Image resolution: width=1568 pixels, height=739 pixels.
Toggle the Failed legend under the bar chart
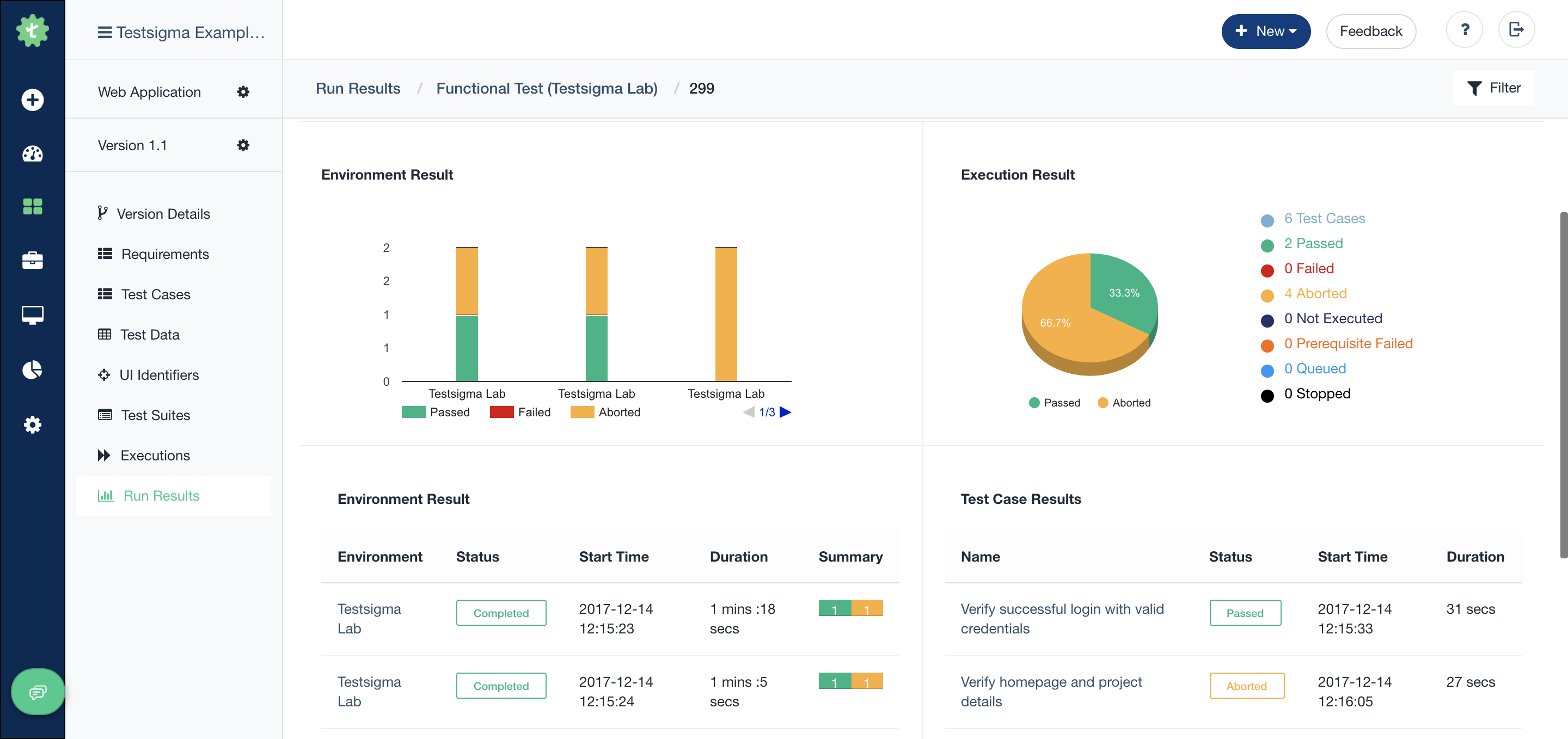(520, 412)
